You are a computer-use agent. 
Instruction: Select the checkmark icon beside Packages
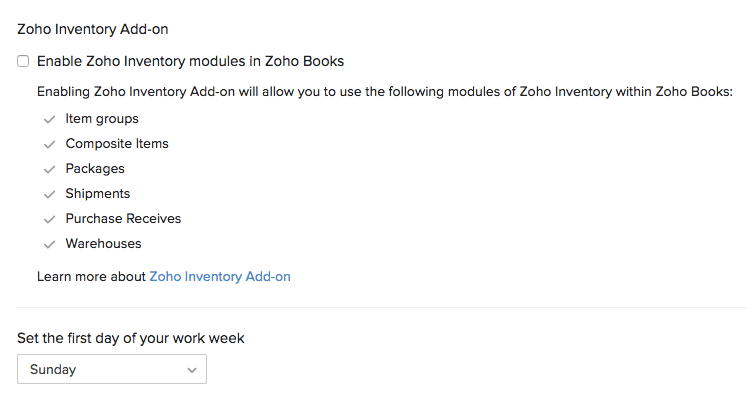click(48, 169)
